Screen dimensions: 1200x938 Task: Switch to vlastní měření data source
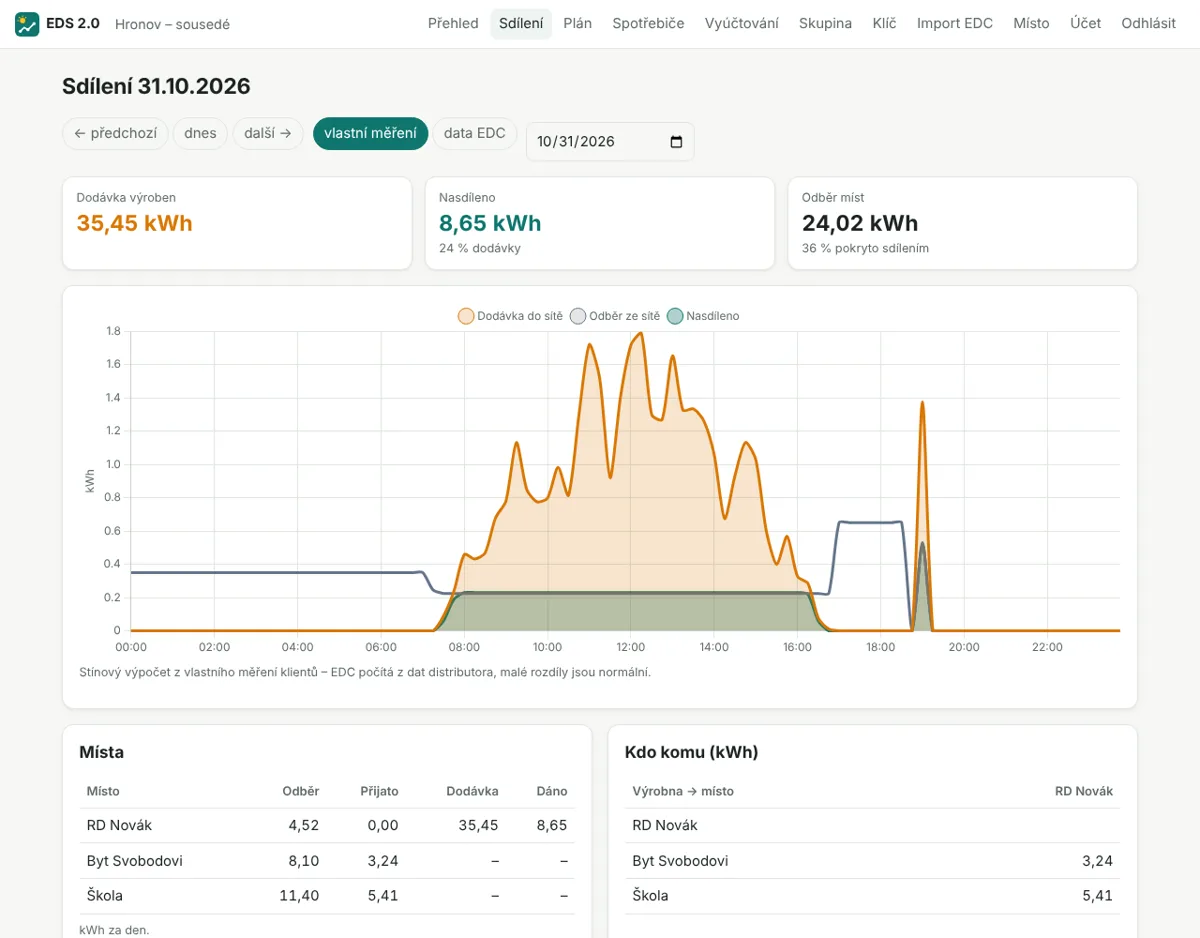pos(370,133)
